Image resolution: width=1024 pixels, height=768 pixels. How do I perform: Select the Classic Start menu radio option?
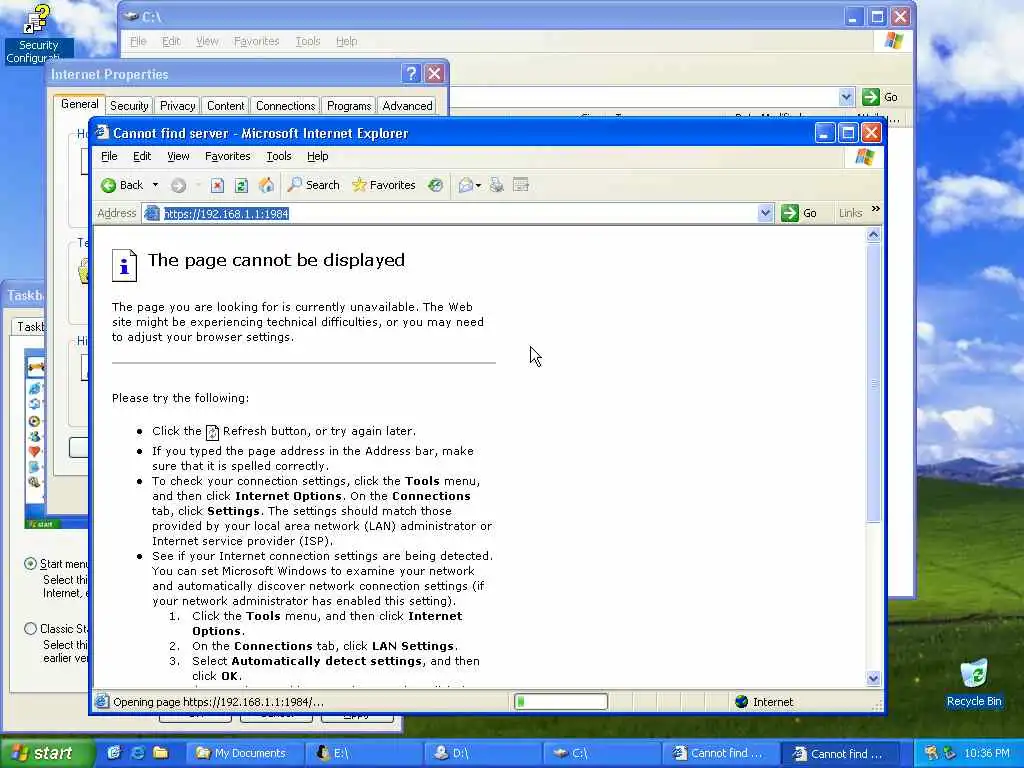(x=30, y=629)
